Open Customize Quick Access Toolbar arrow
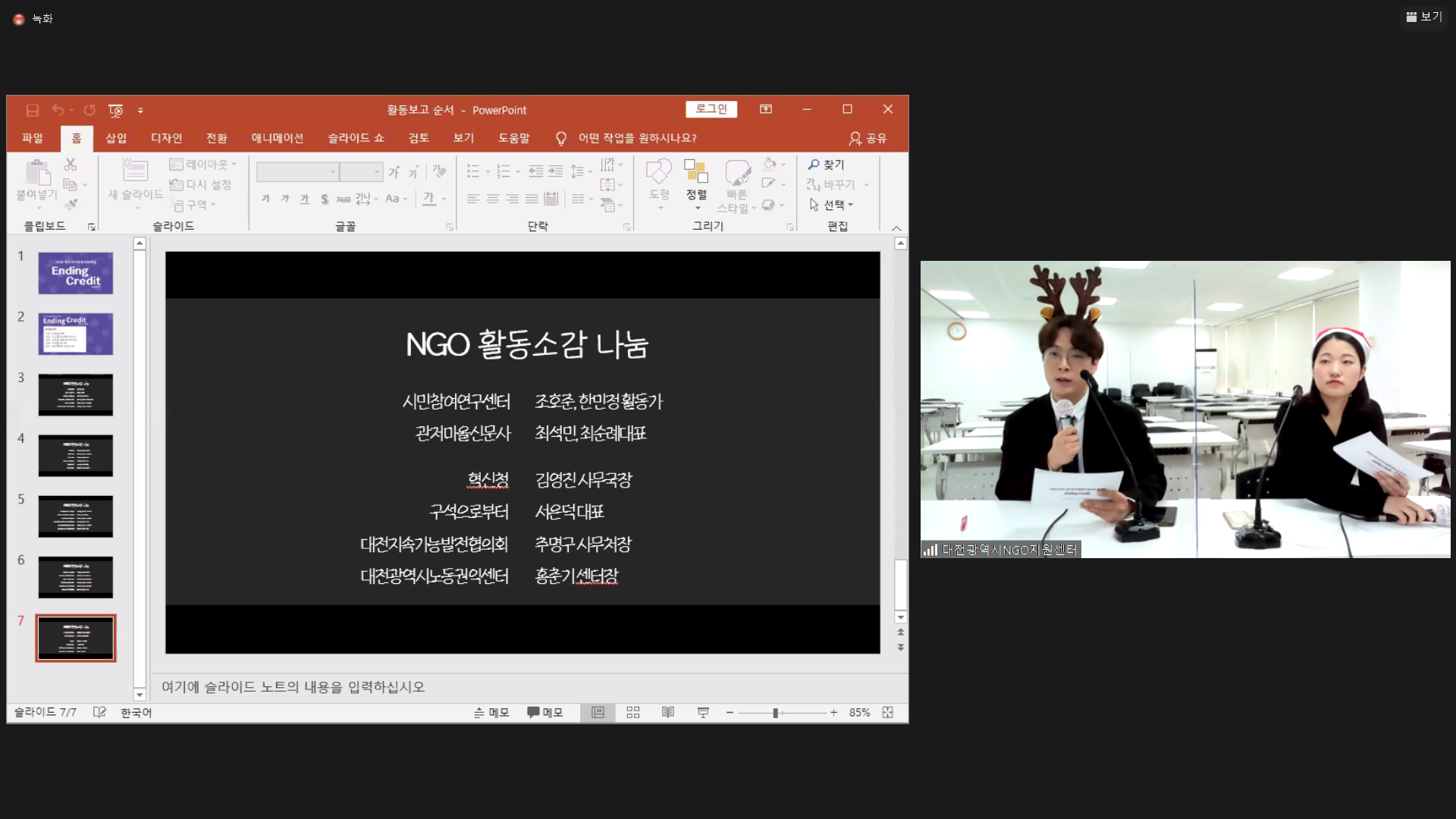1456x819 pixels. 140,111
